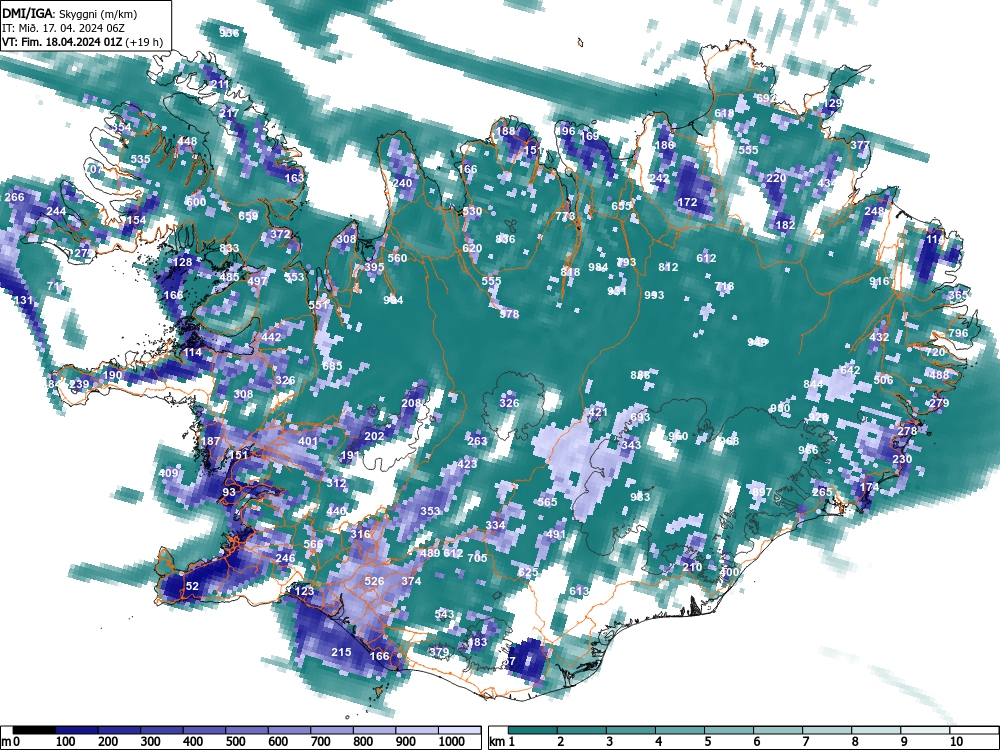
Task: Click the map value 266 at the west edge
Action: 14,197
